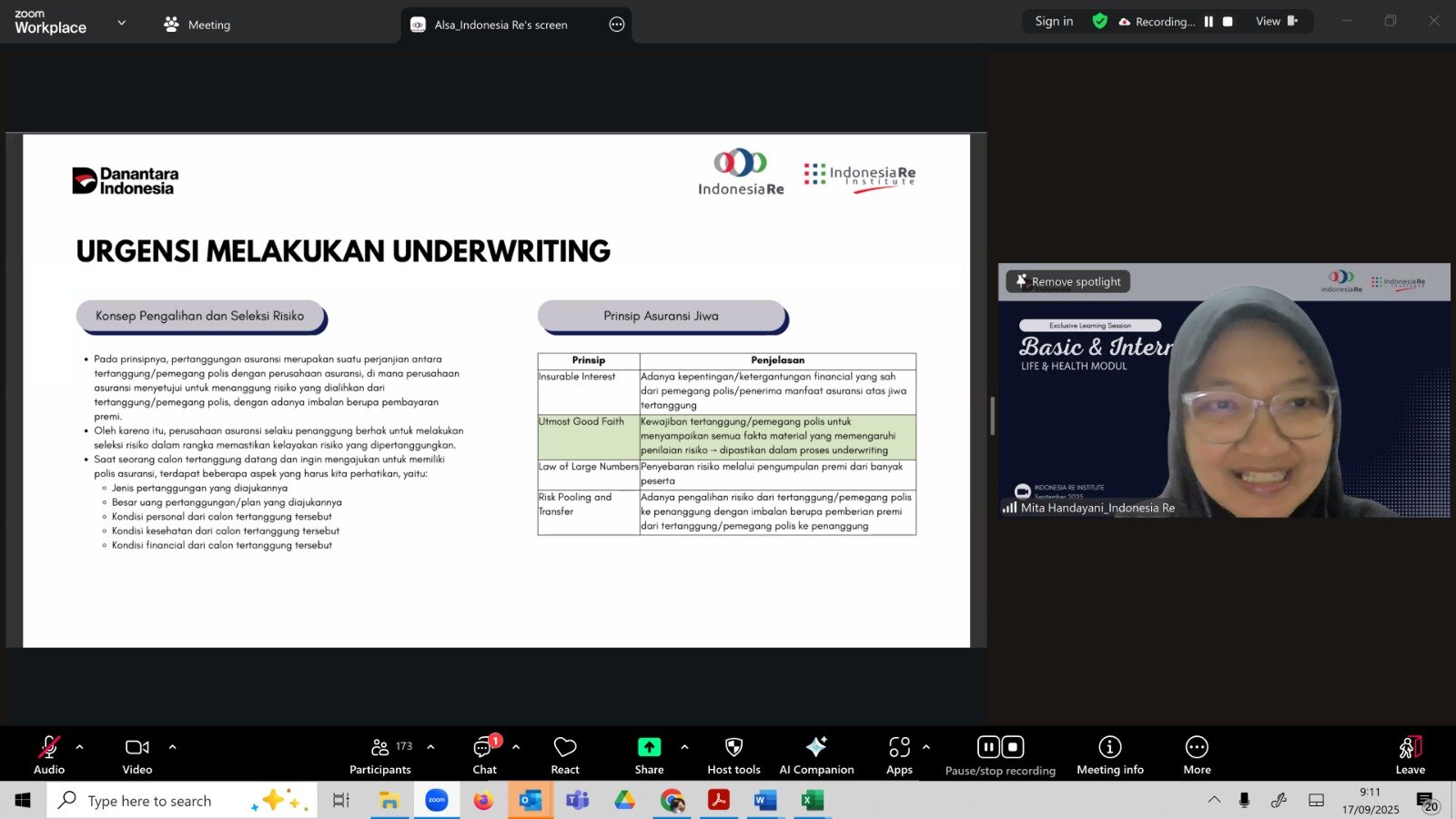Image resolution: width=1456 pixels, height=819 pixels.
Task: Click the Sign in button
Action: pos(1054,22)
